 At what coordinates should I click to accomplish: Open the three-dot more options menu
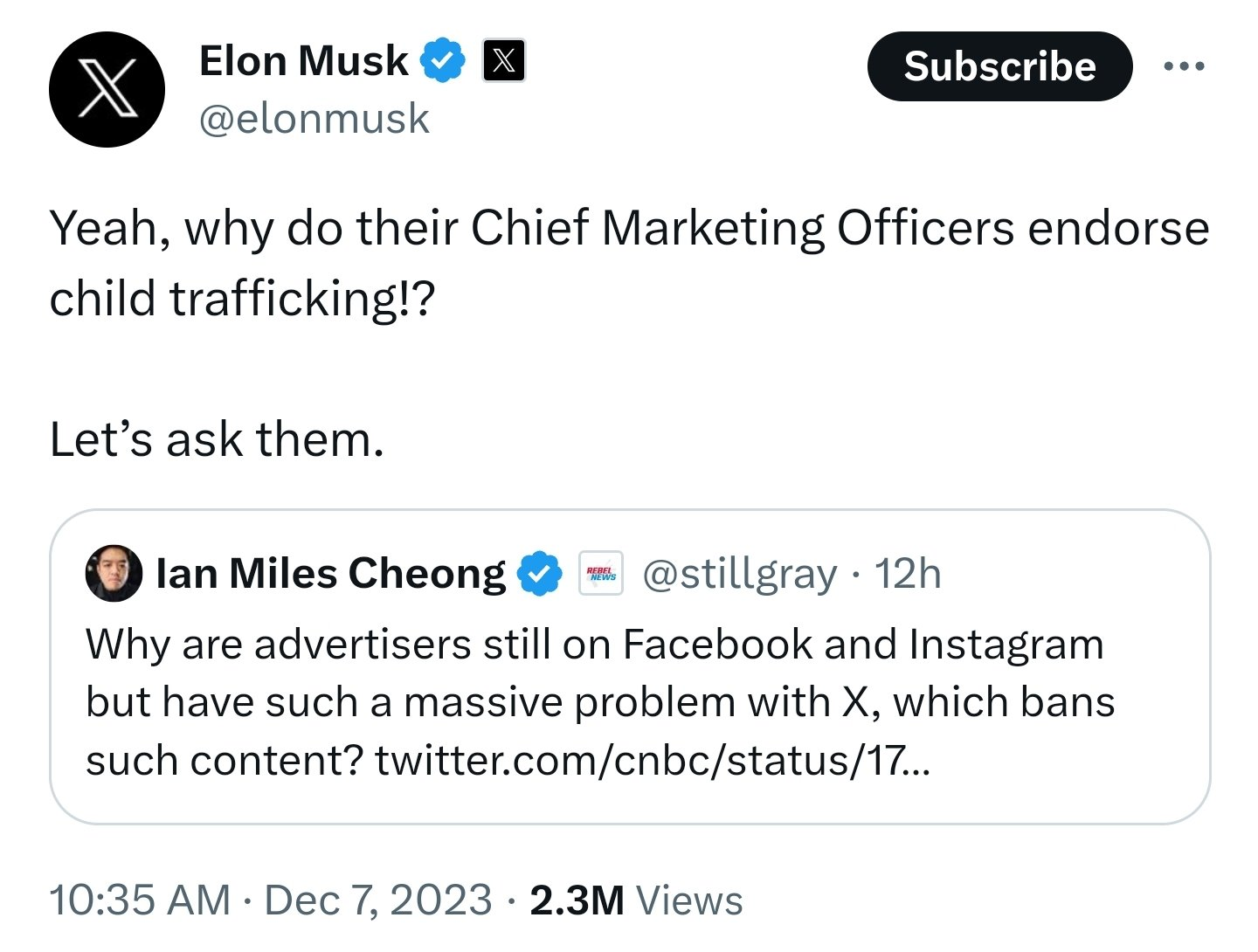1184,66
